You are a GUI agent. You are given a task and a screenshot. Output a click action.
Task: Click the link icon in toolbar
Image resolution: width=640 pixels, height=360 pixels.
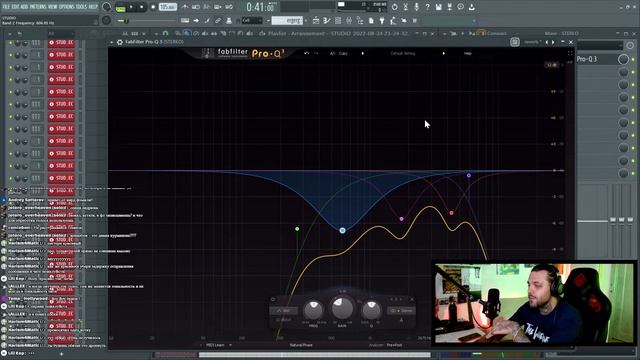[x=218, y=20]
